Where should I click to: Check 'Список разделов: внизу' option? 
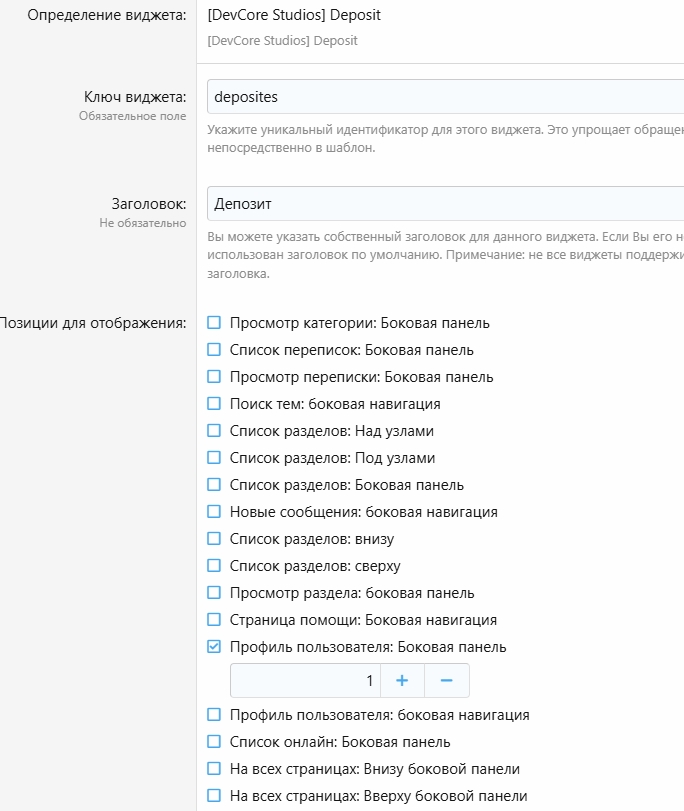tap(214, 539)
